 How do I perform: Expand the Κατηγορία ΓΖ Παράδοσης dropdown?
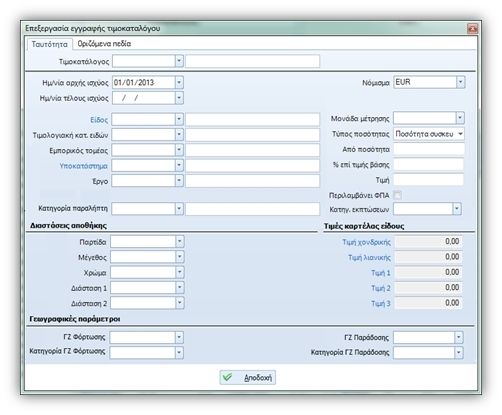pos(459,352)
